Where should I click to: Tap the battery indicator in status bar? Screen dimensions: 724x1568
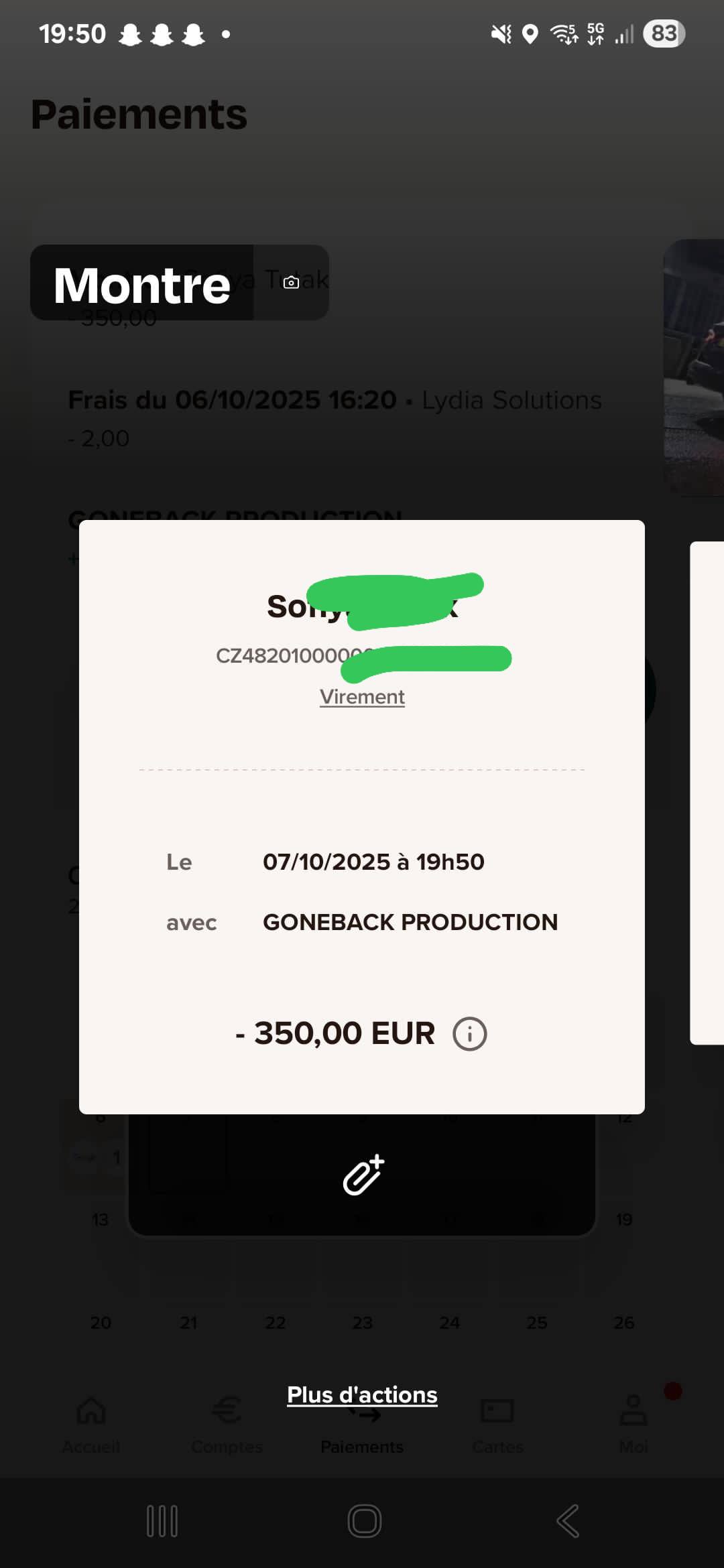point(664,34)
